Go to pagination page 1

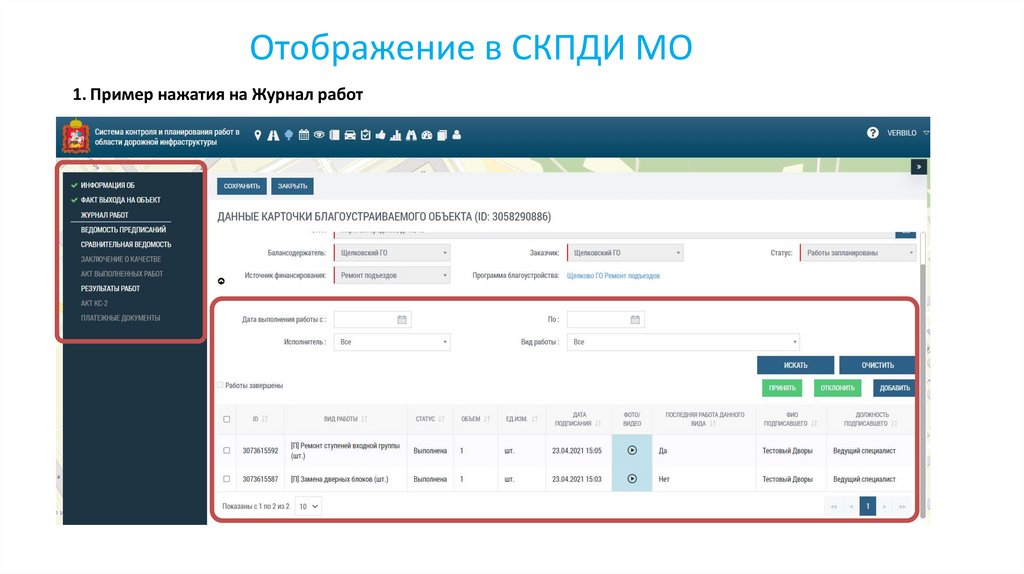click(x=868, y=506)
